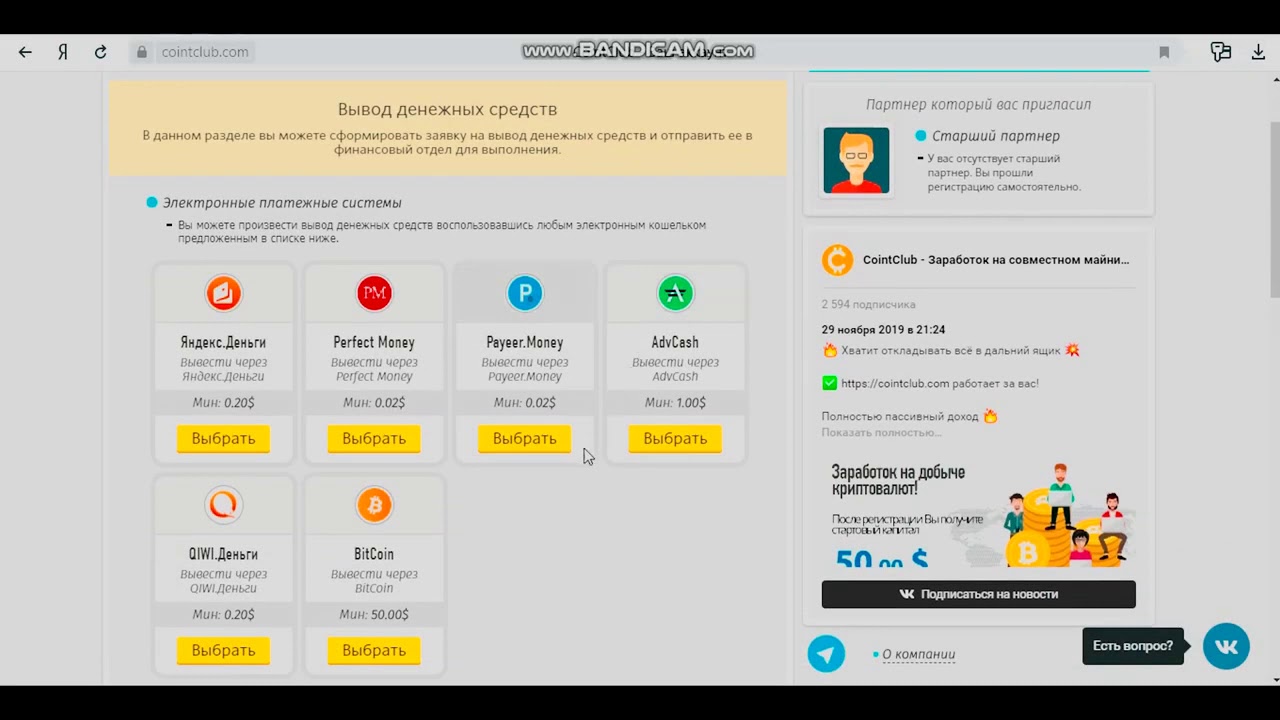
Task: Select Яндекс.Деньги with Выбрать button
Action: point(223,439)
